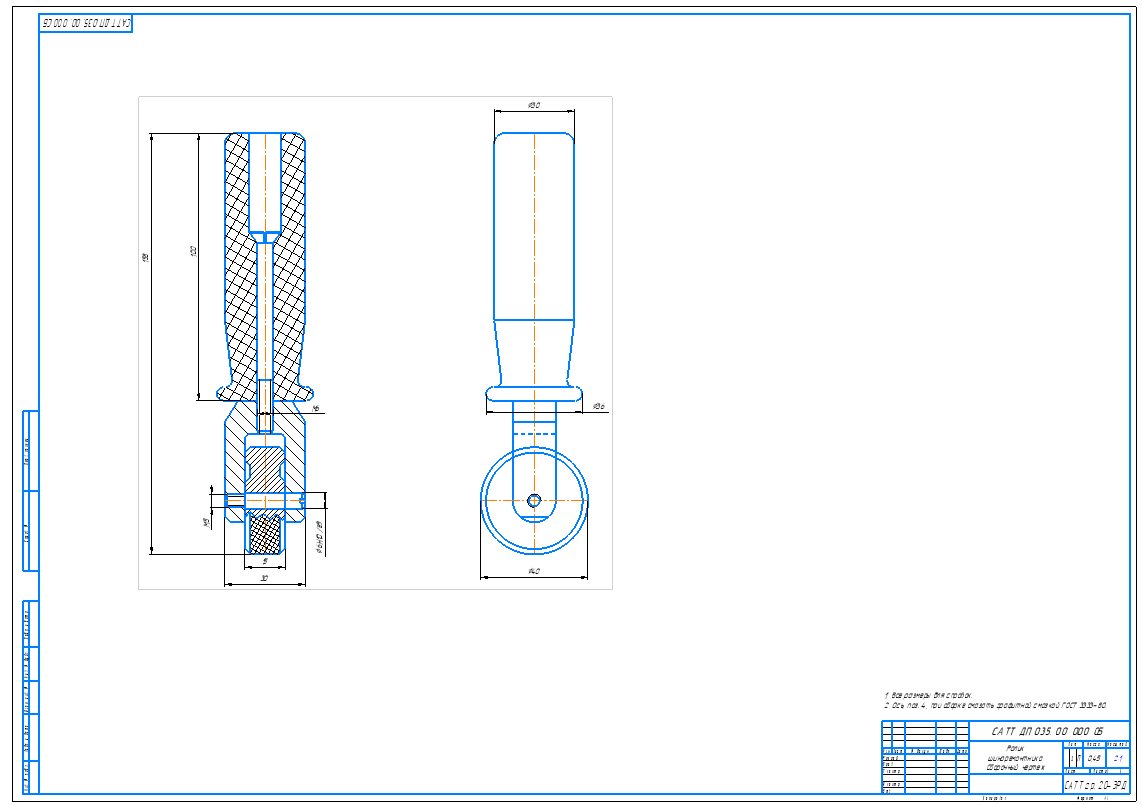Click the rotated drawing number box in top-left corner
The image size is (1142, 805).
tap(86, 23)
